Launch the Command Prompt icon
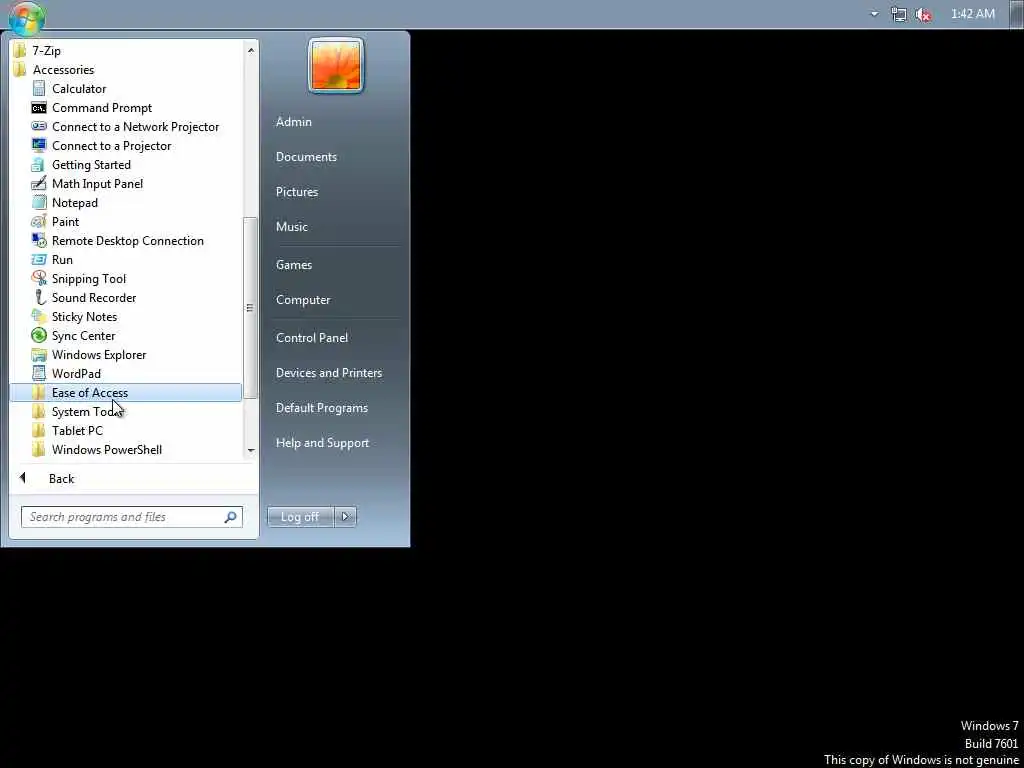The width and height of the screenshot is (1024, 768). [39, 108]
